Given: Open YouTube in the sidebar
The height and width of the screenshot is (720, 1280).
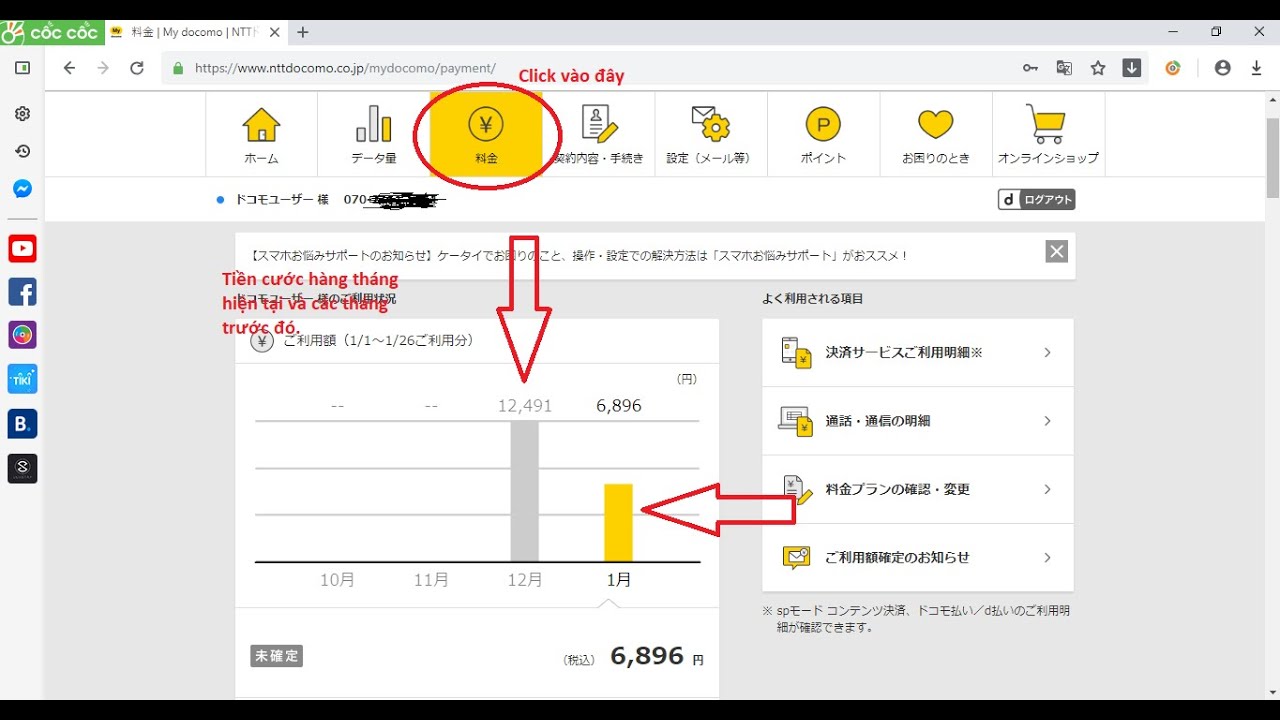Looking at the screenshot, I should [x=22, y=249].
